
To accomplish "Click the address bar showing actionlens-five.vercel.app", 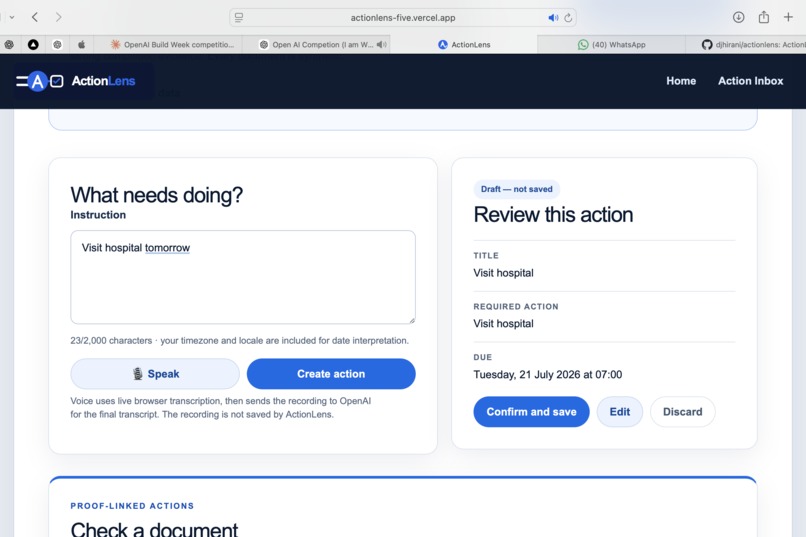I will coord(402,17).
